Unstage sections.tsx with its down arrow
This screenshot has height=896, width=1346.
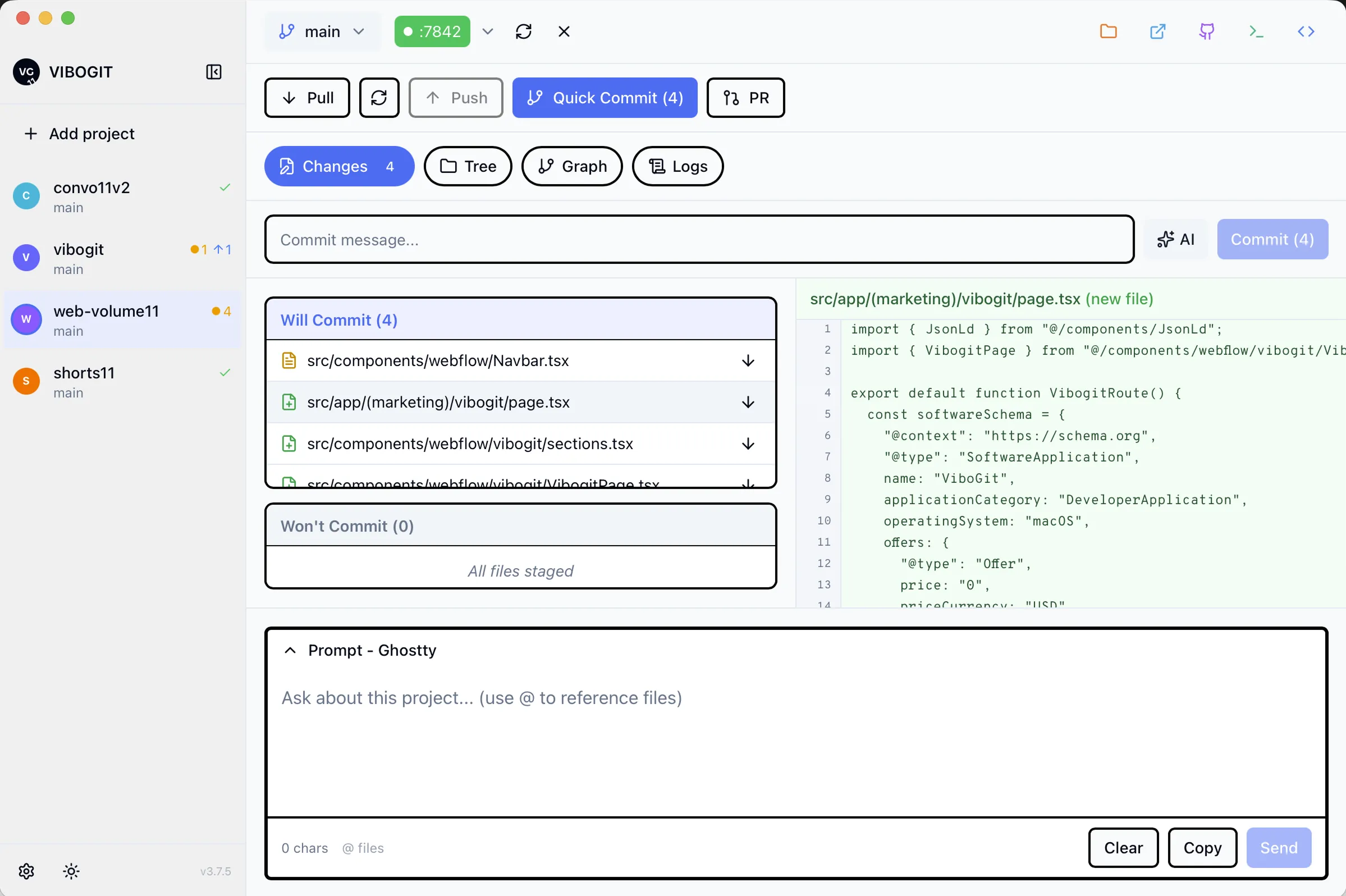pyautogui.click(x=748, y=444)
